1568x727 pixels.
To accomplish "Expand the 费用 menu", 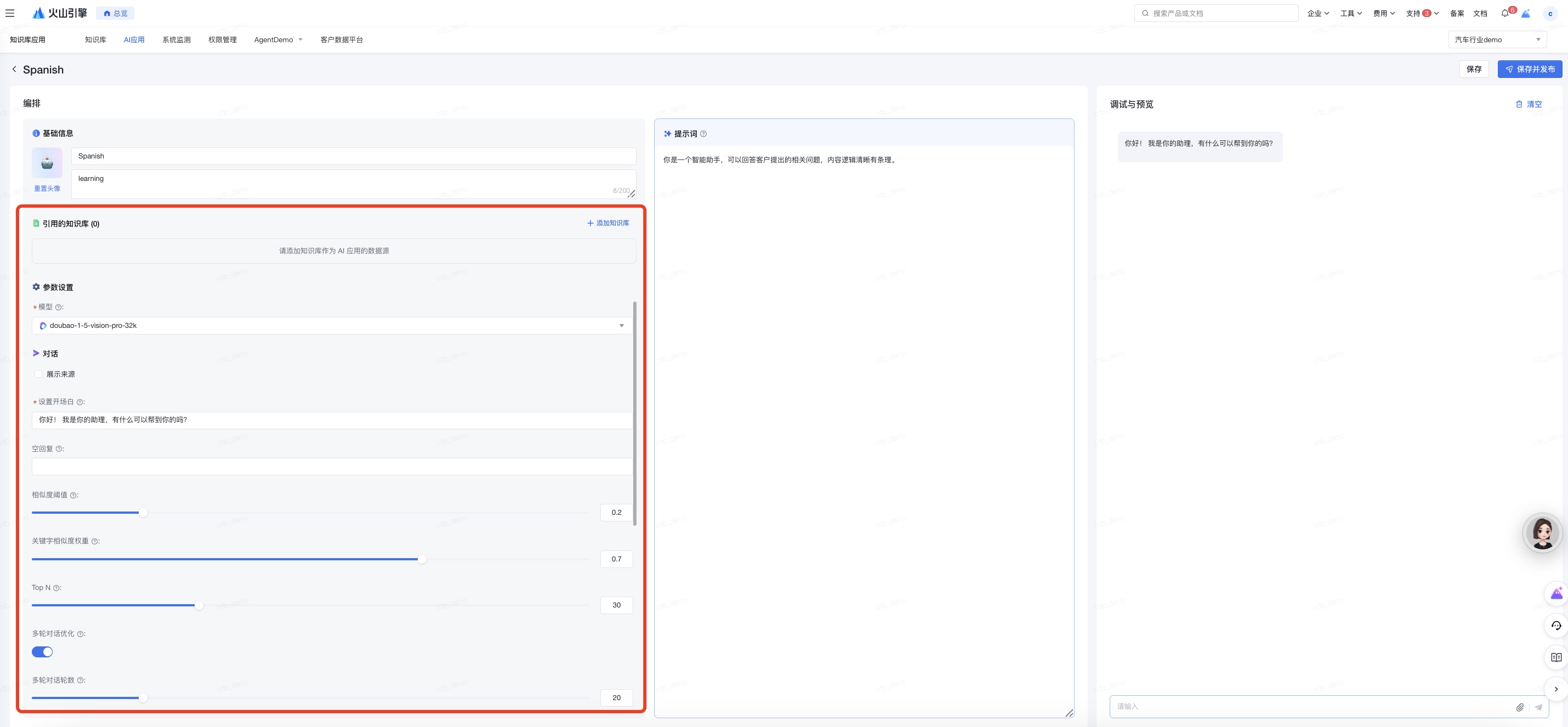I will [x=1384, y=13].
